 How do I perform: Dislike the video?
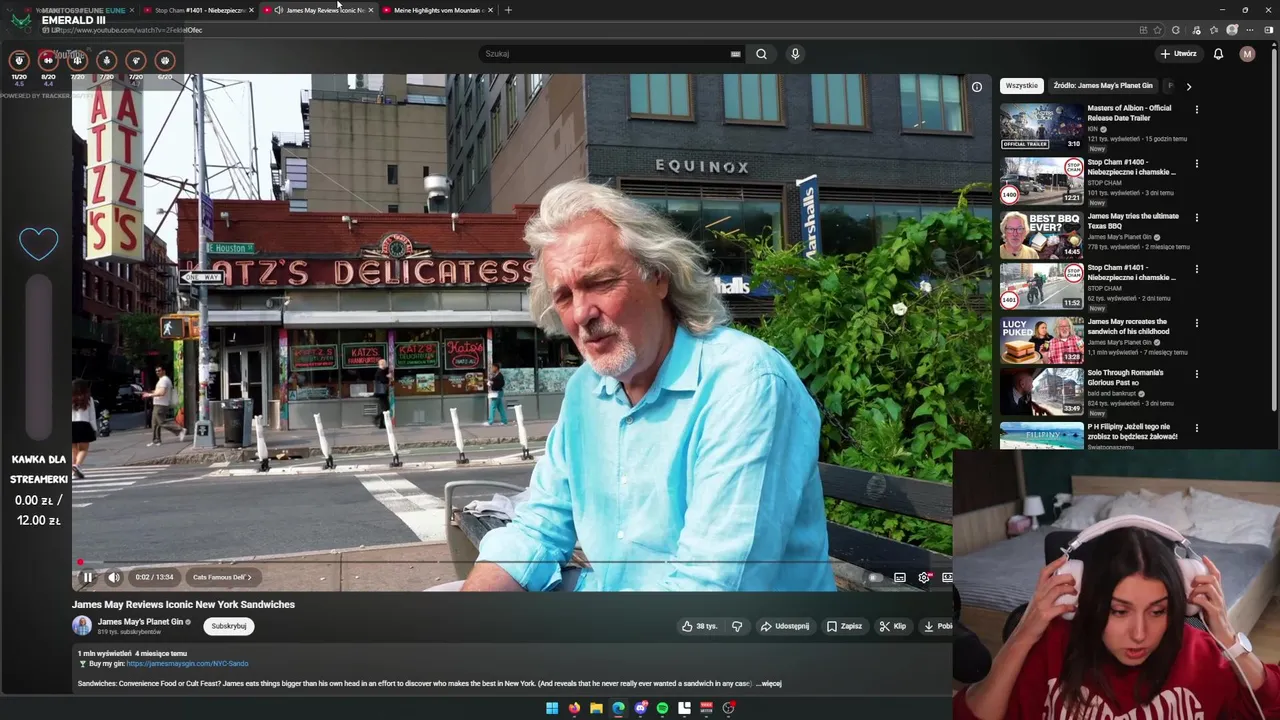pyautogui.click(x=737, y=626)
